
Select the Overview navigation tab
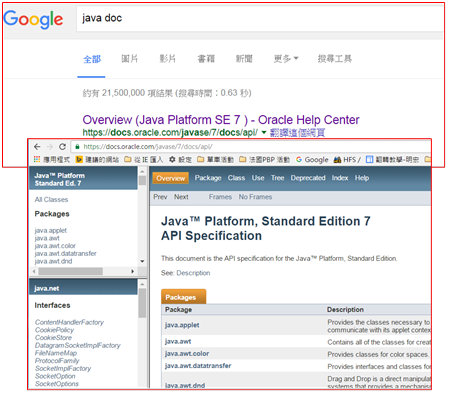pos(171,178)
